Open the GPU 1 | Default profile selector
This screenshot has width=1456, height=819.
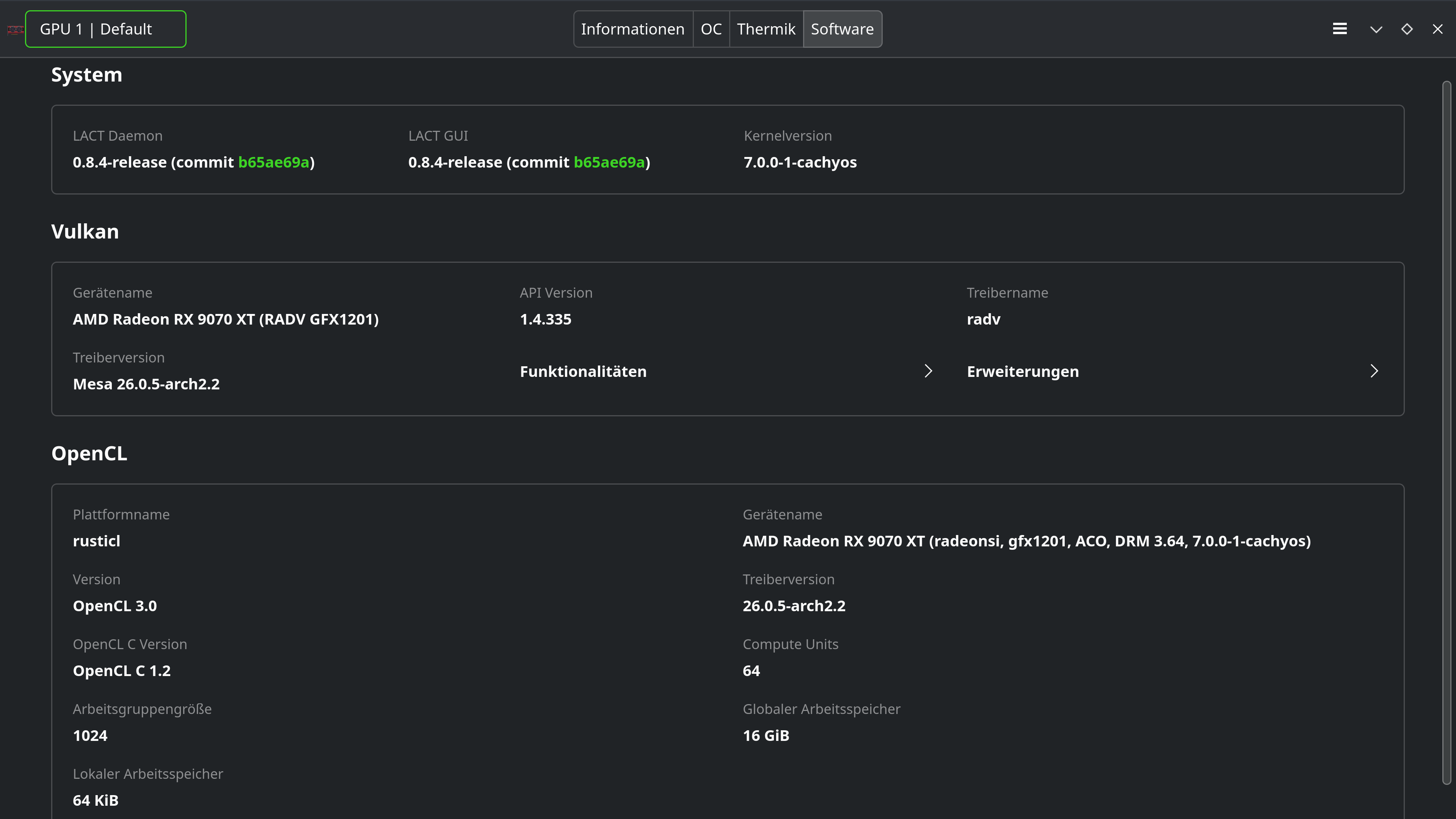point(106,29)
